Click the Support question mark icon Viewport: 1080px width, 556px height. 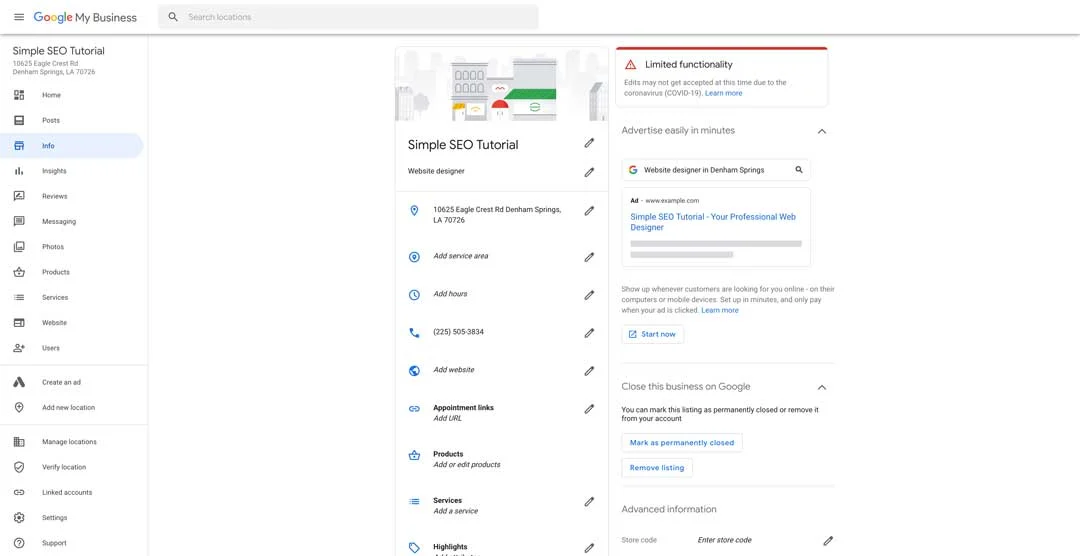(x=19, y=543)
